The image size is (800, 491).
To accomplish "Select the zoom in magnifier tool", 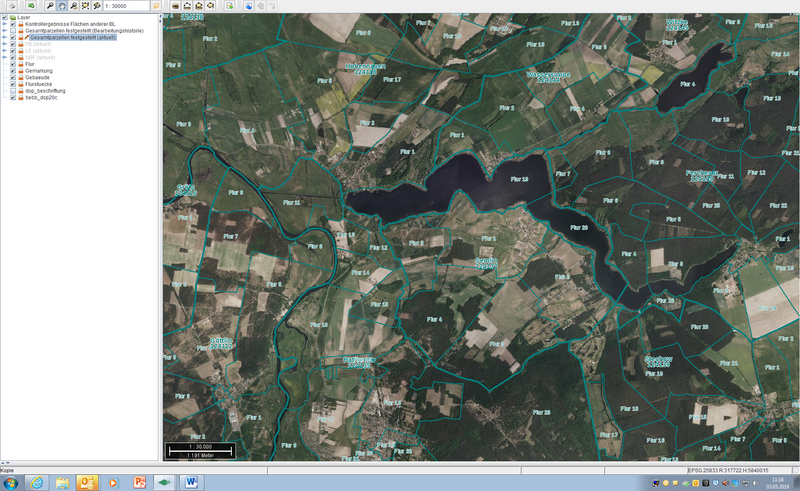I will click(x=49, y=6).
